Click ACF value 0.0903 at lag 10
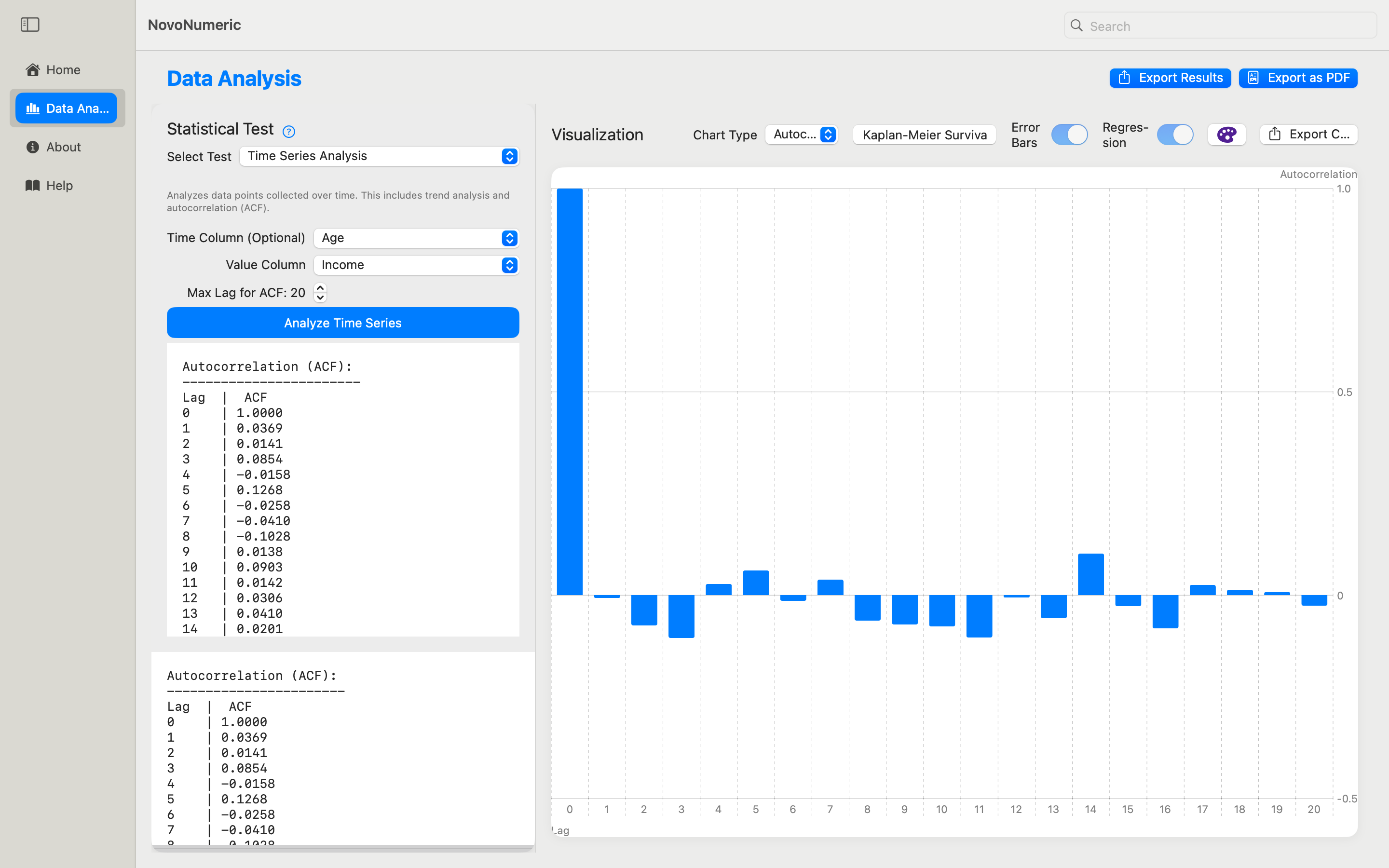The image size is (1389, 868). [259, 567]
